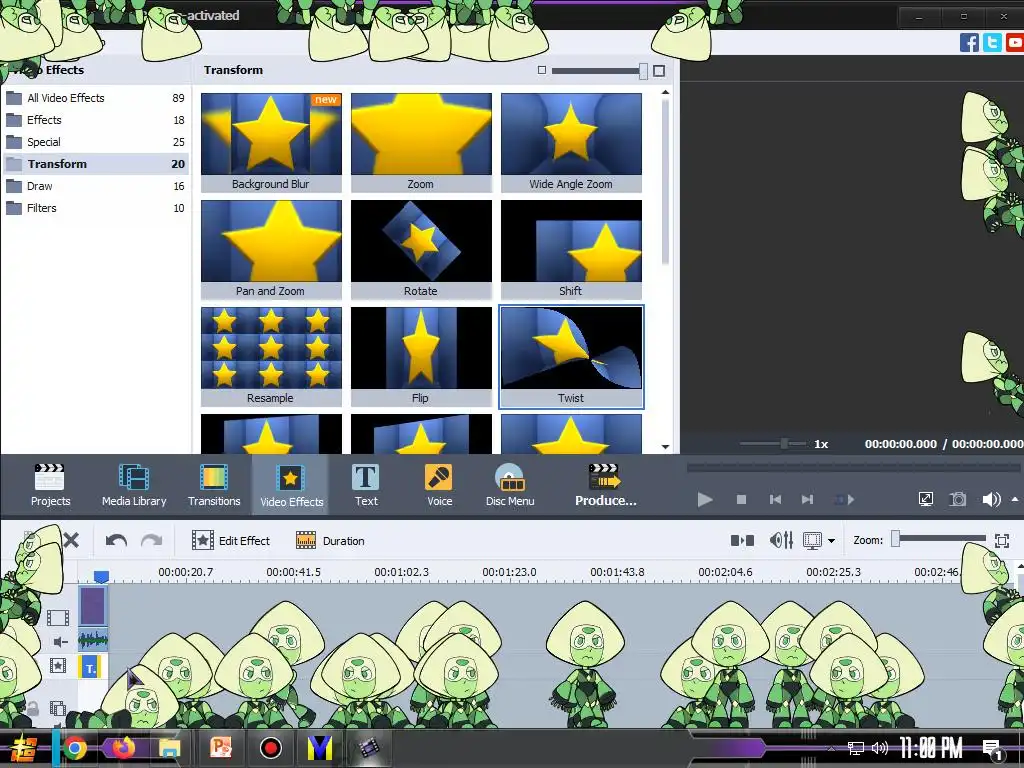Select the text effect clip on timeline
This screenshot has width=1024, height=768.
pyautogui.click(x=89, y=667)
